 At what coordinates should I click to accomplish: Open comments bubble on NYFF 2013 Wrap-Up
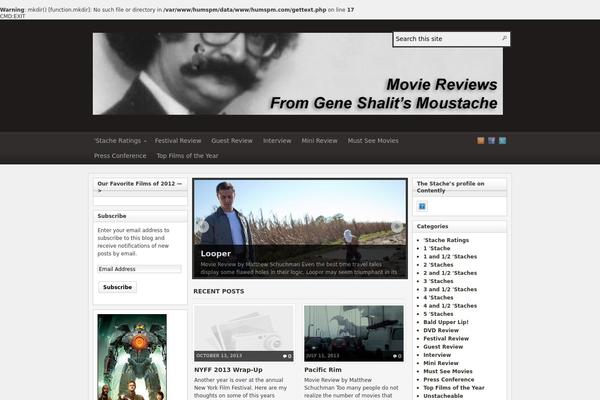click(287, 356)
